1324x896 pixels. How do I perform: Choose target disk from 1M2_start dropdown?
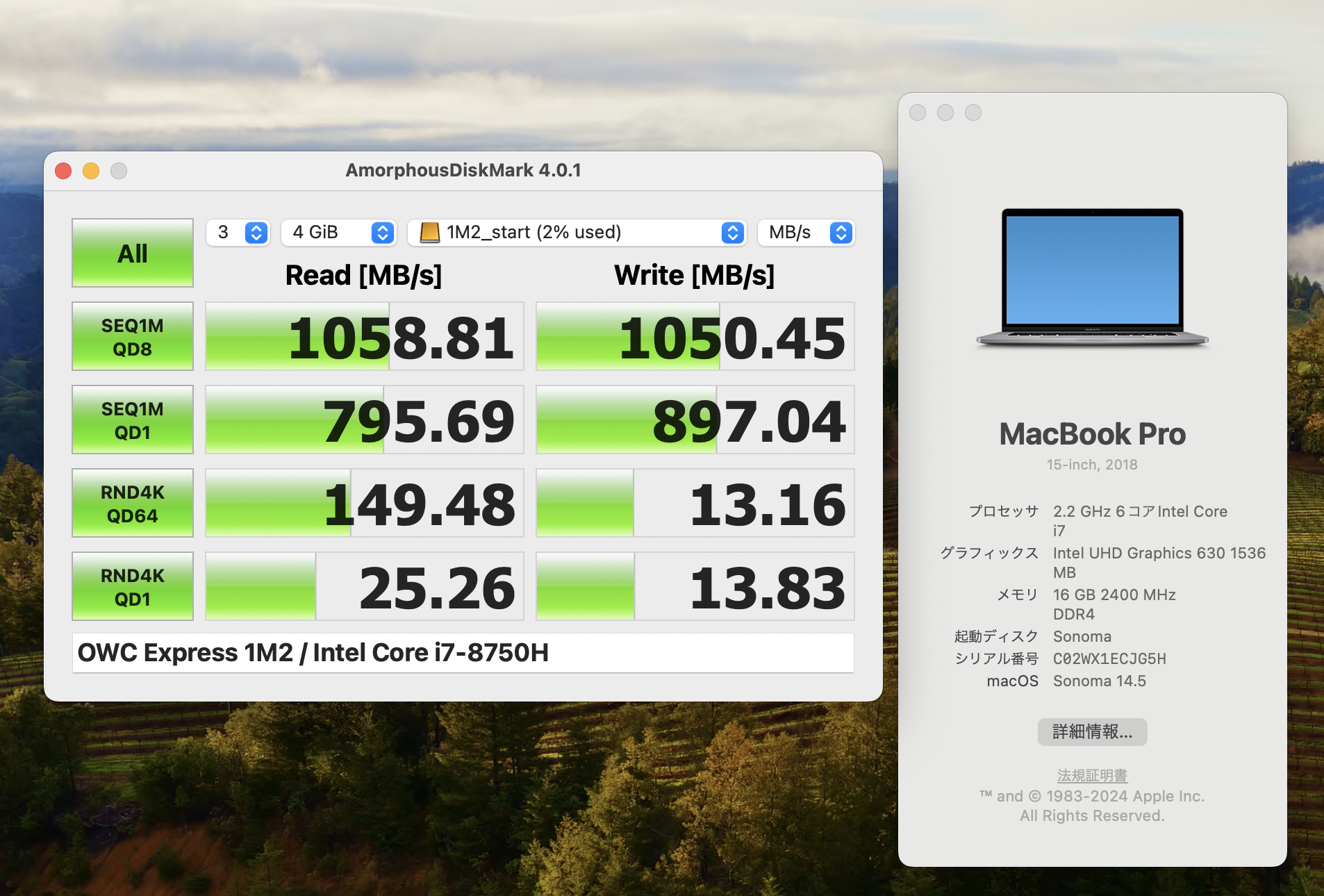click(577, 233)
